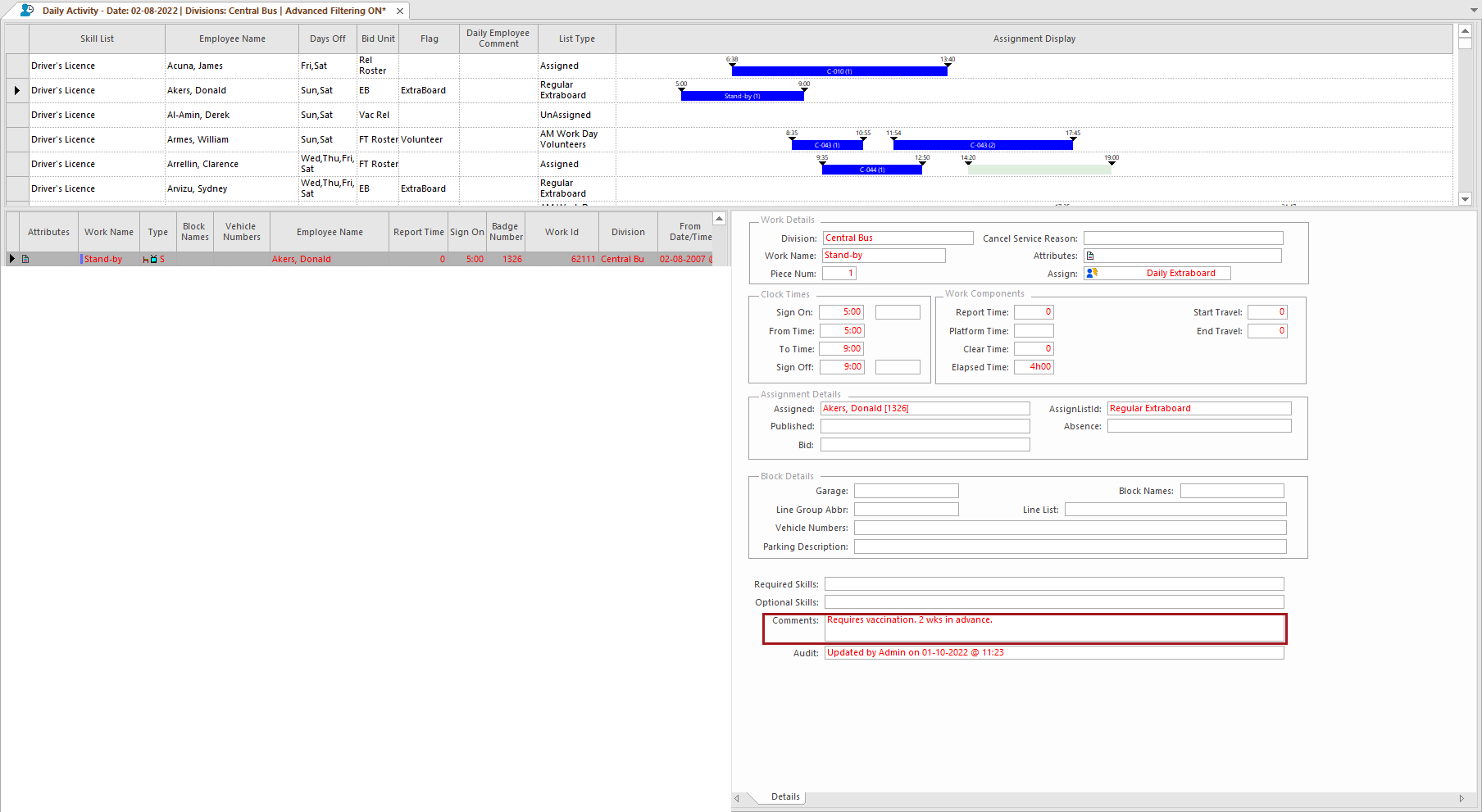Click the Daily Activity tab icon
Screen dimensions: 1482x812
tap(24, 11)
